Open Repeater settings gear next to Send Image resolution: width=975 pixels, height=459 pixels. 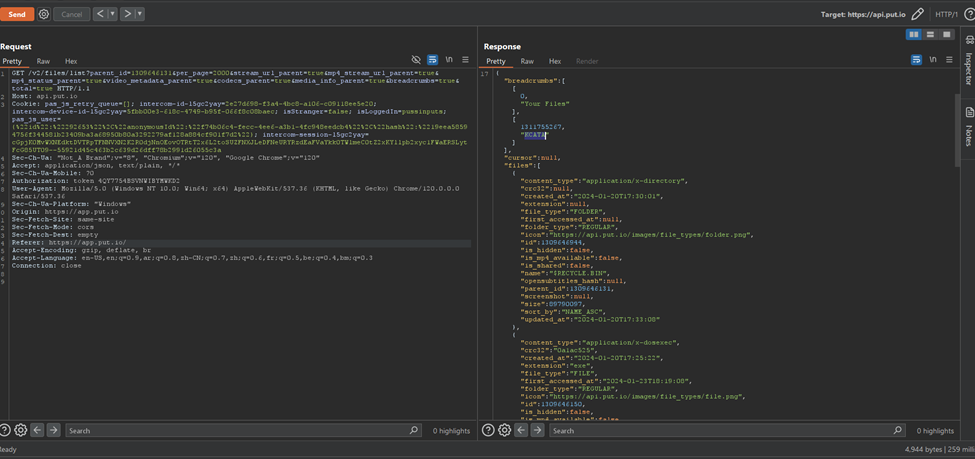pyautogui.click(x=44, y=14)
